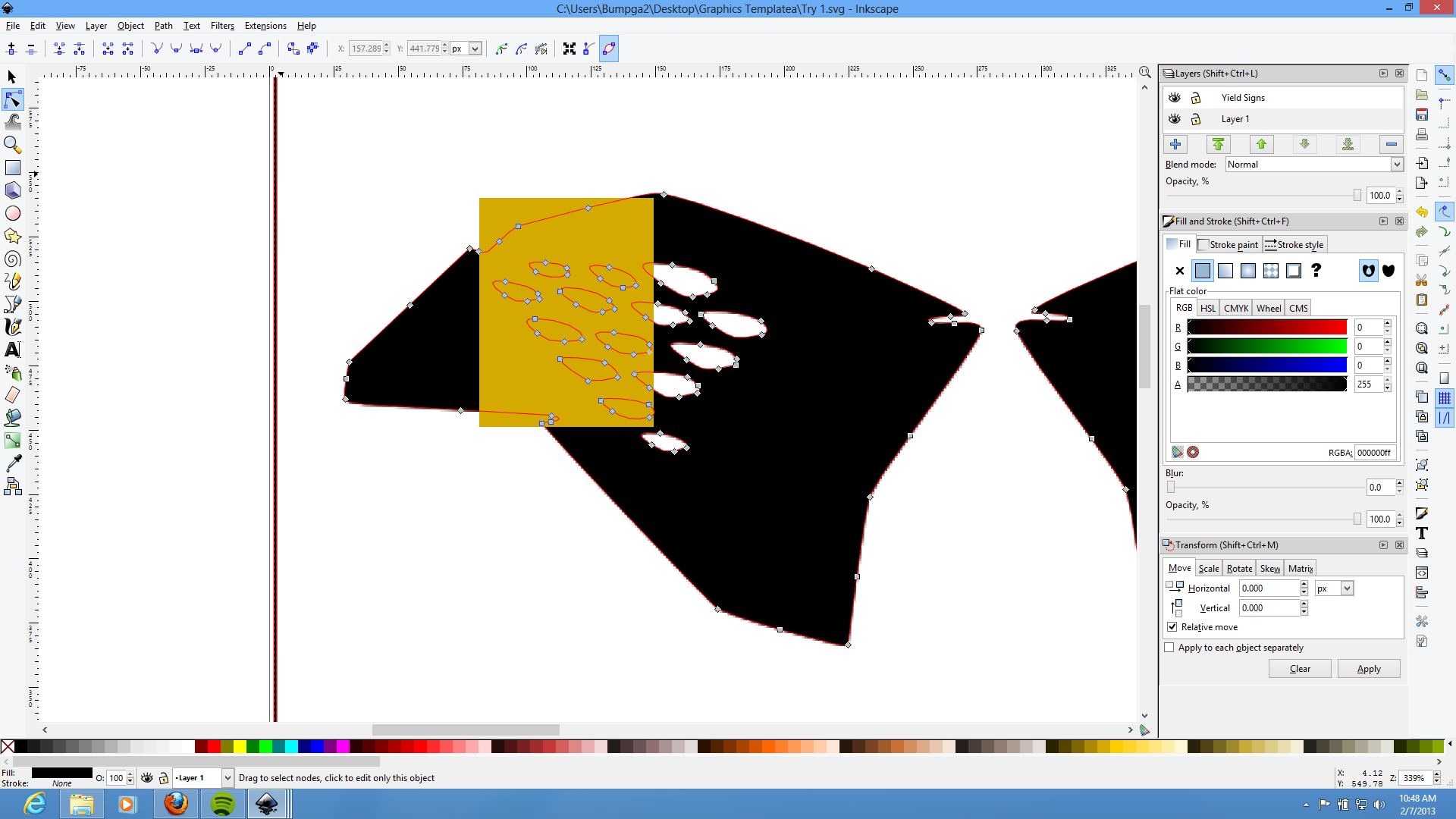This screenshot has width=1456, height=819.
Task: Select the Text tool
Action: tap(13, 350)
